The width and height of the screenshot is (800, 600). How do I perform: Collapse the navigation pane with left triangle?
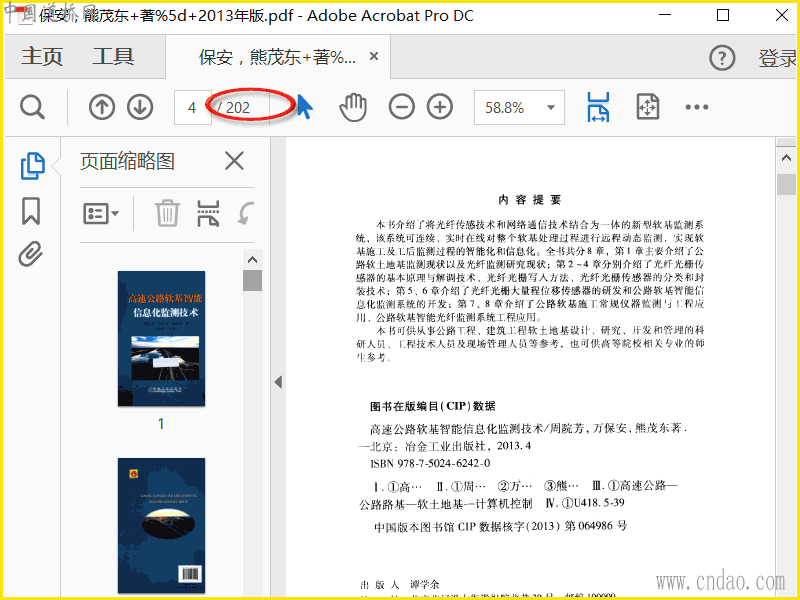point(278,382)
